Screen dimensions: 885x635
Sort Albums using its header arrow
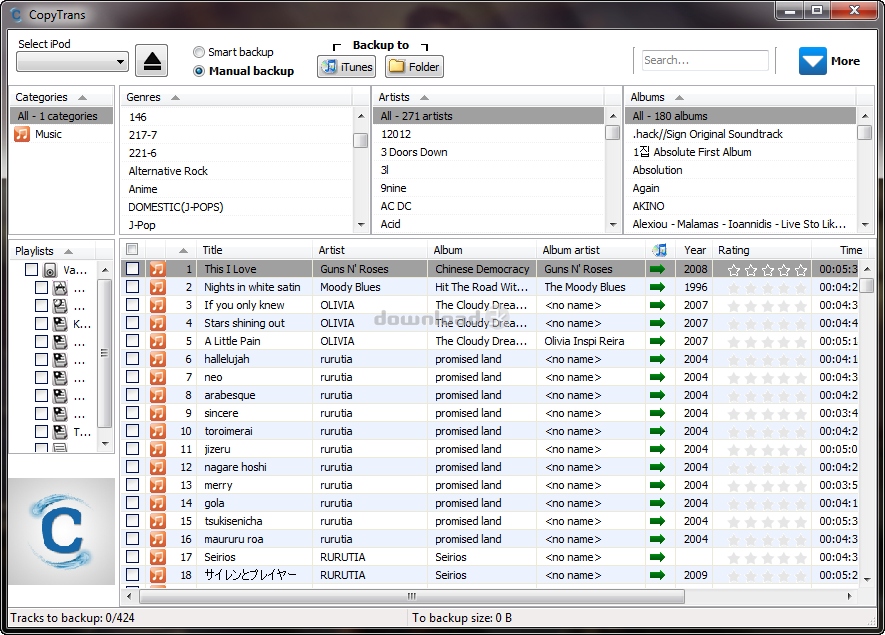pyautogui.click(x=680, y=98)
